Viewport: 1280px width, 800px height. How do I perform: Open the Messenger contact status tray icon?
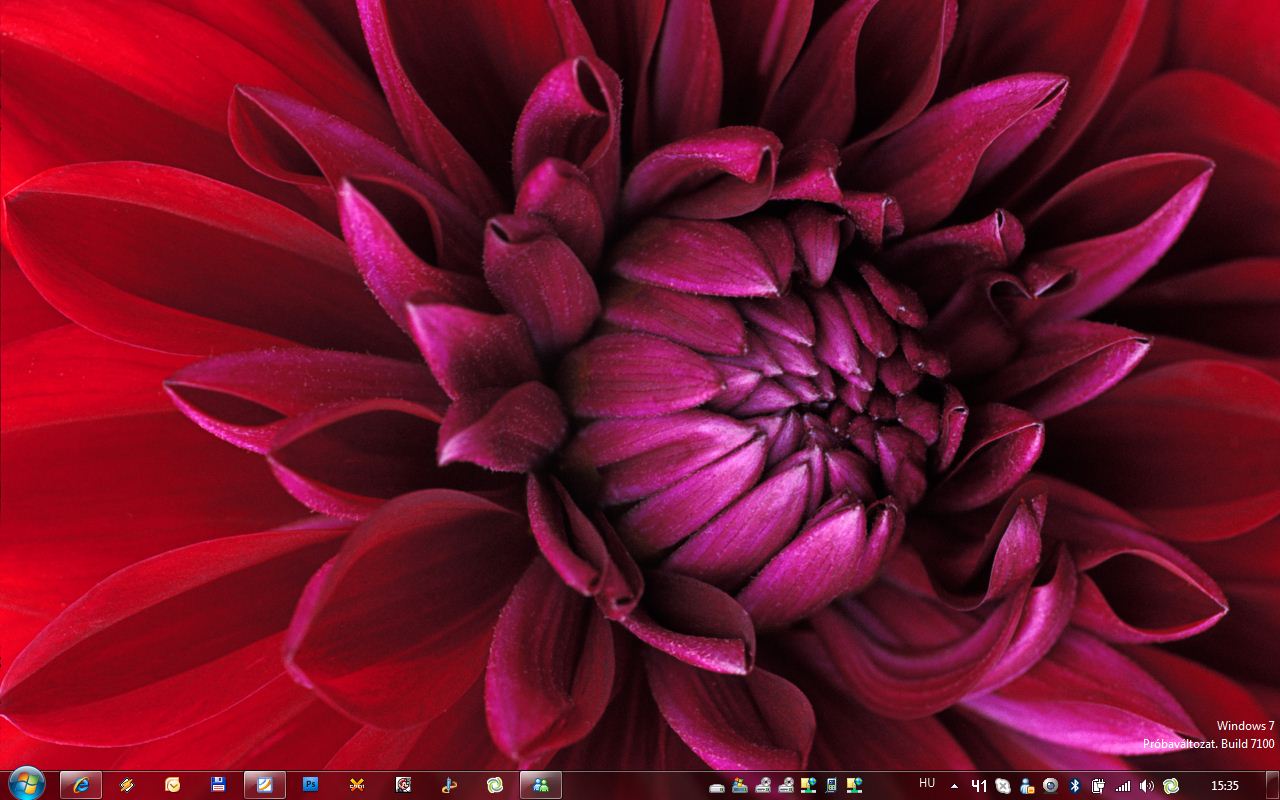1027,786
